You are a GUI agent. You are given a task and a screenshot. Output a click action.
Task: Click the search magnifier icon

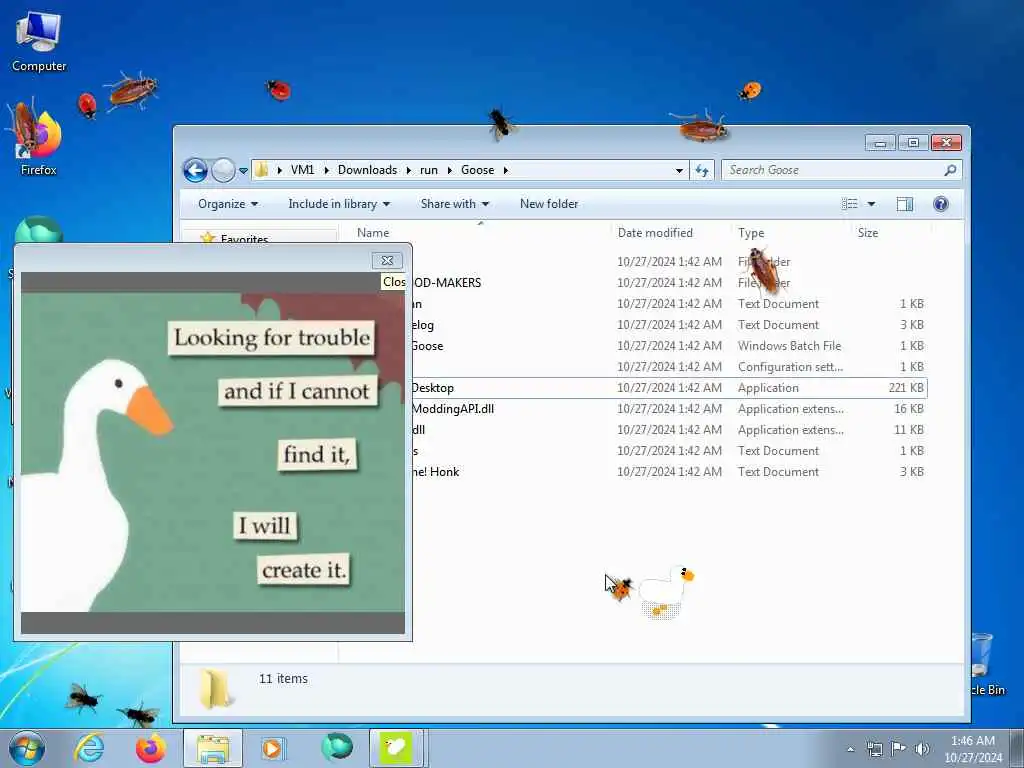tap(951, 170)
